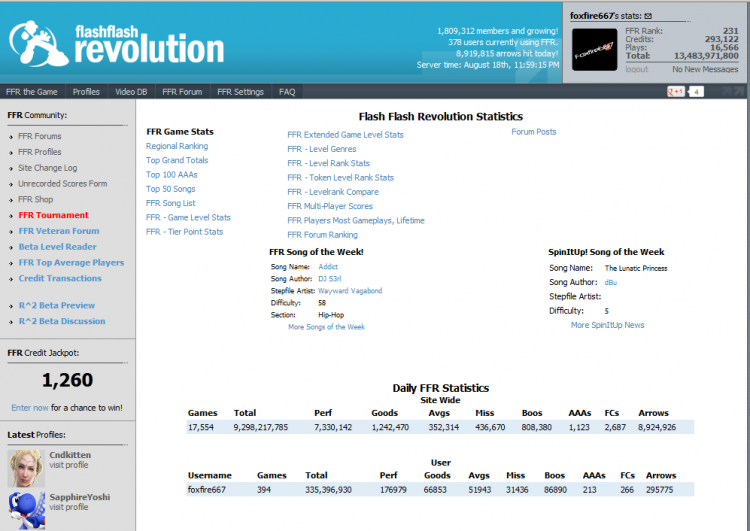Open More SpinItUp News link
The image size is (750, 531).
[x=607, y=325]
